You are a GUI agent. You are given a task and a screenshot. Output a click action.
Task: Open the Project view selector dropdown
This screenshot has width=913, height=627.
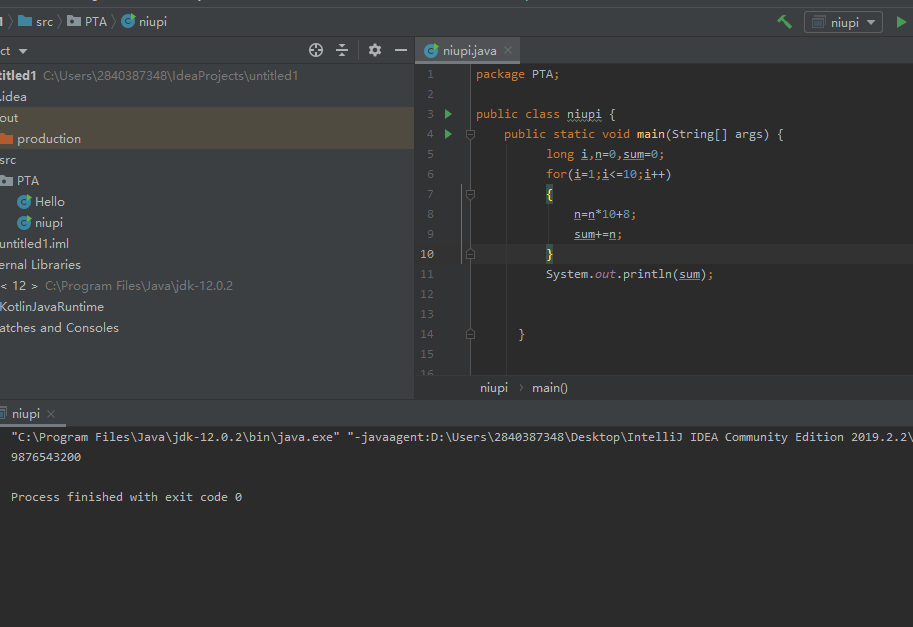(22, 50)
